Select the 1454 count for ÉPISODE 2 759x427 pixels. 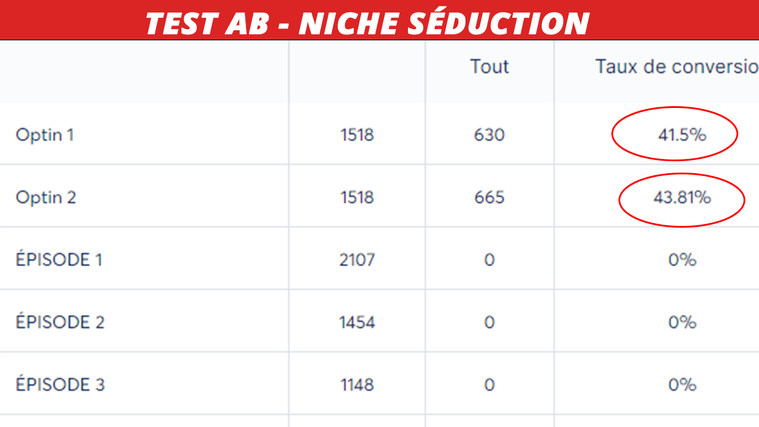[357, 322]
